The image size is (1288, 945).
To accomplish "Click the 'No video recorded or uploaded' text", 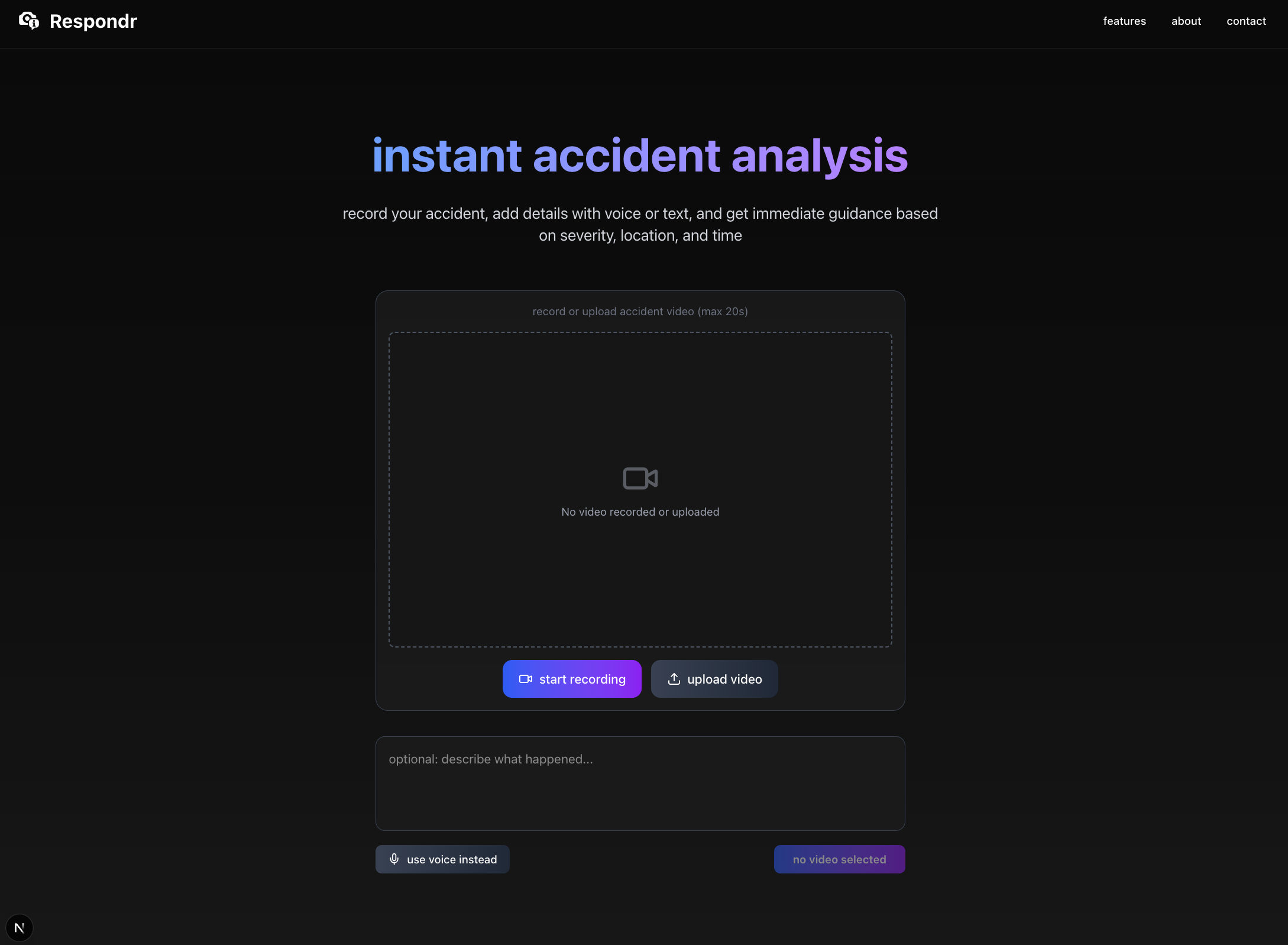I will coord(640,512).
